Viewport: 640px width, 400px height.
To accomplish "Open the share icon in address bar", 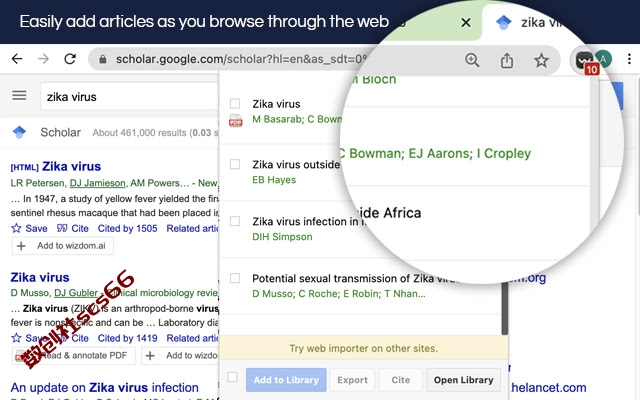I will [x=507, y=60].
